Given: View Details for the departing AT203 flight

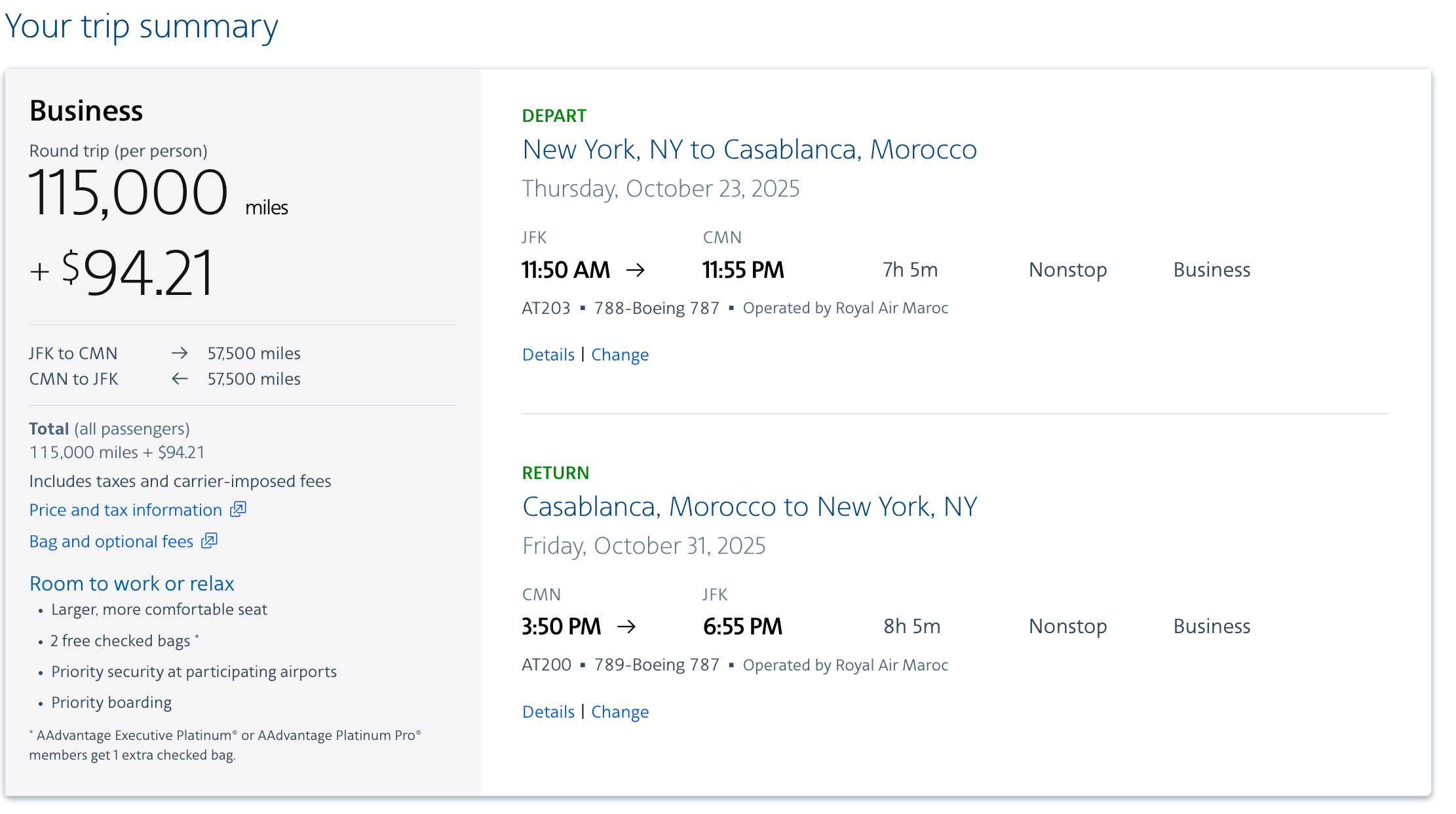Looking at the screenshot, I should click(548, 355).
